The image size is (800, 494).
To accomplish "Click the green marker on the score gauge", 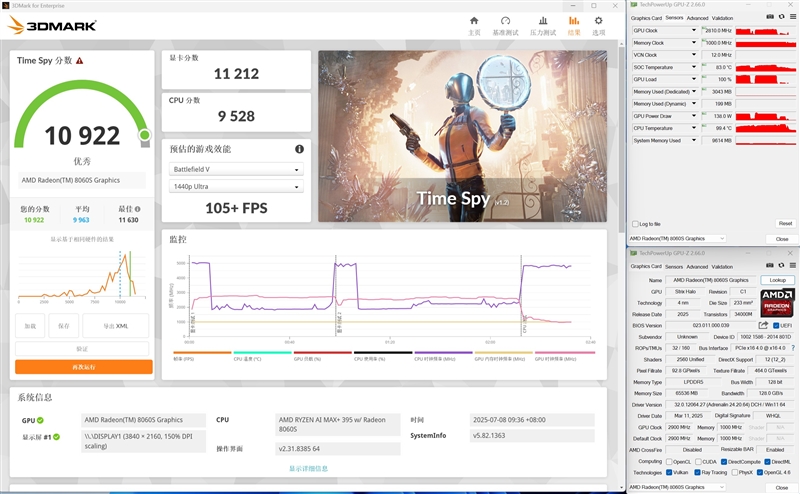I will tap(144, 134).
